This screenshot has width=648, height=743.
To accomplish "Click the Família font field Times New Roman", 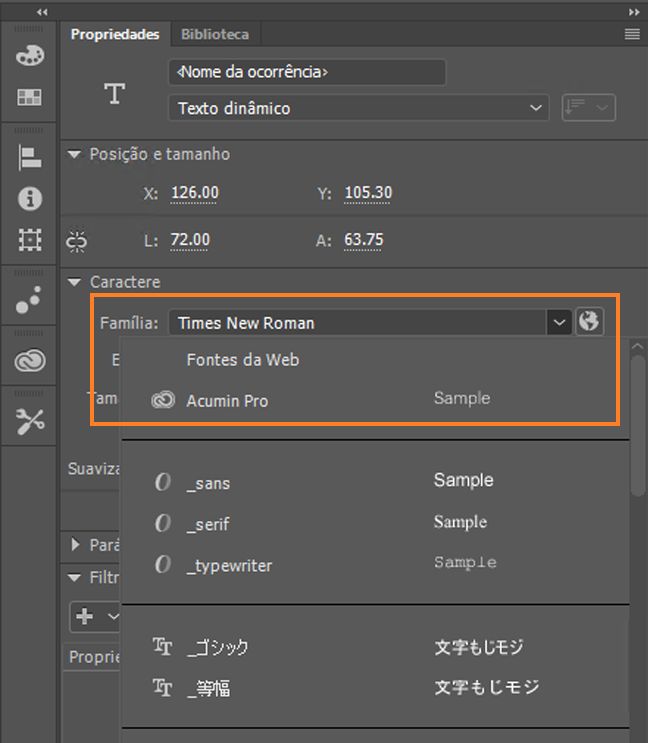I will coord(357,323).
